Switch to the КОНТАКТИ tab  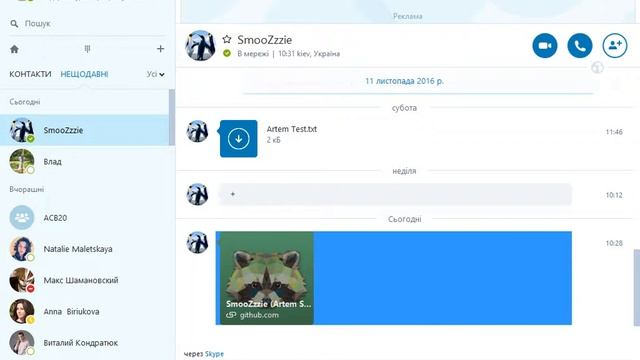tap(30, 74)
